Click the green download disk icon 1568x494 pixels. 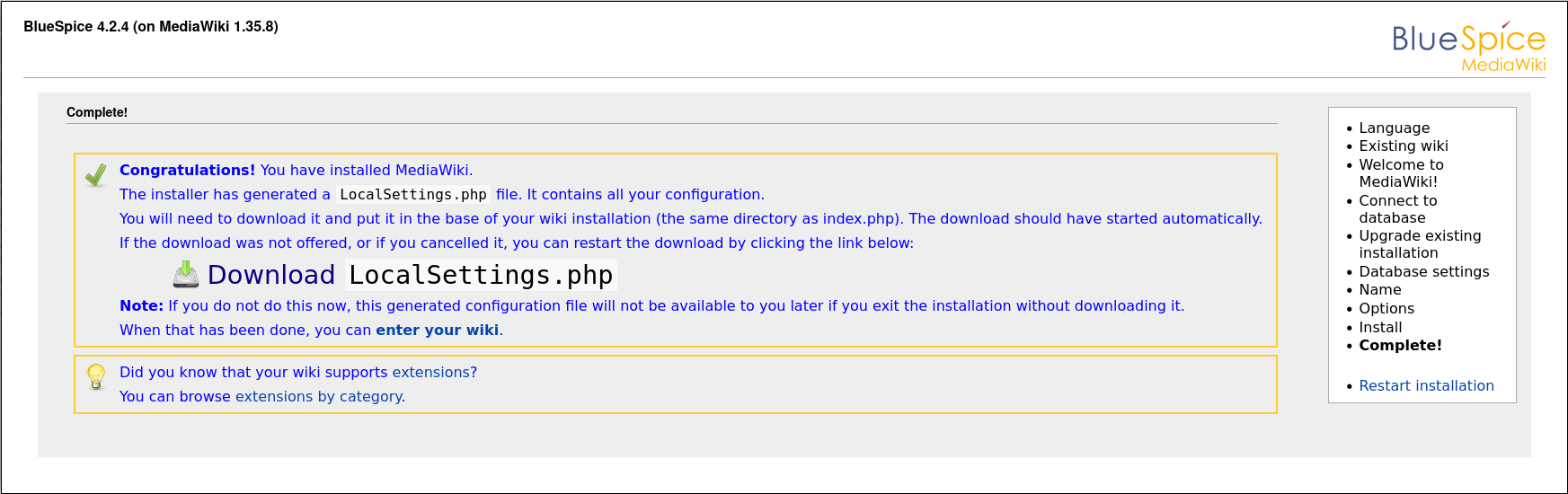coord(186,274)
